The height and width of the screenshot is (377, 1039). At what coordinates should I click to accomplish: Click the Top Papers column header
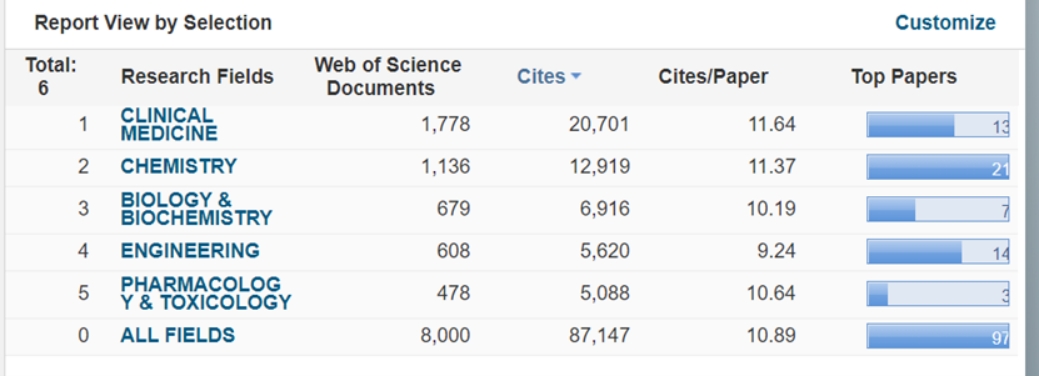(904, 77)
